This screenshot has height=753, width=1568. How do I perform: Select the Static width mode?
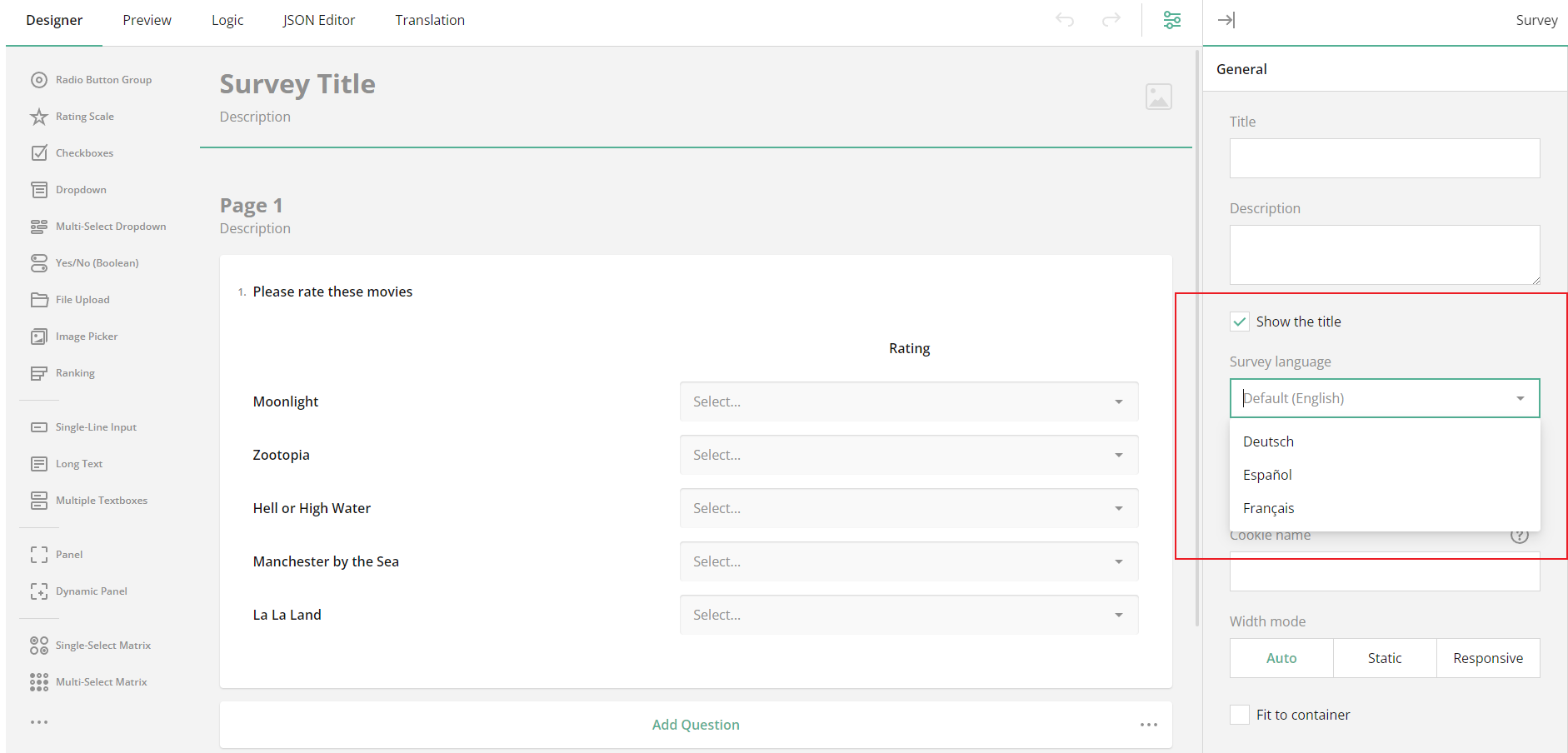tap(1384, 658)
